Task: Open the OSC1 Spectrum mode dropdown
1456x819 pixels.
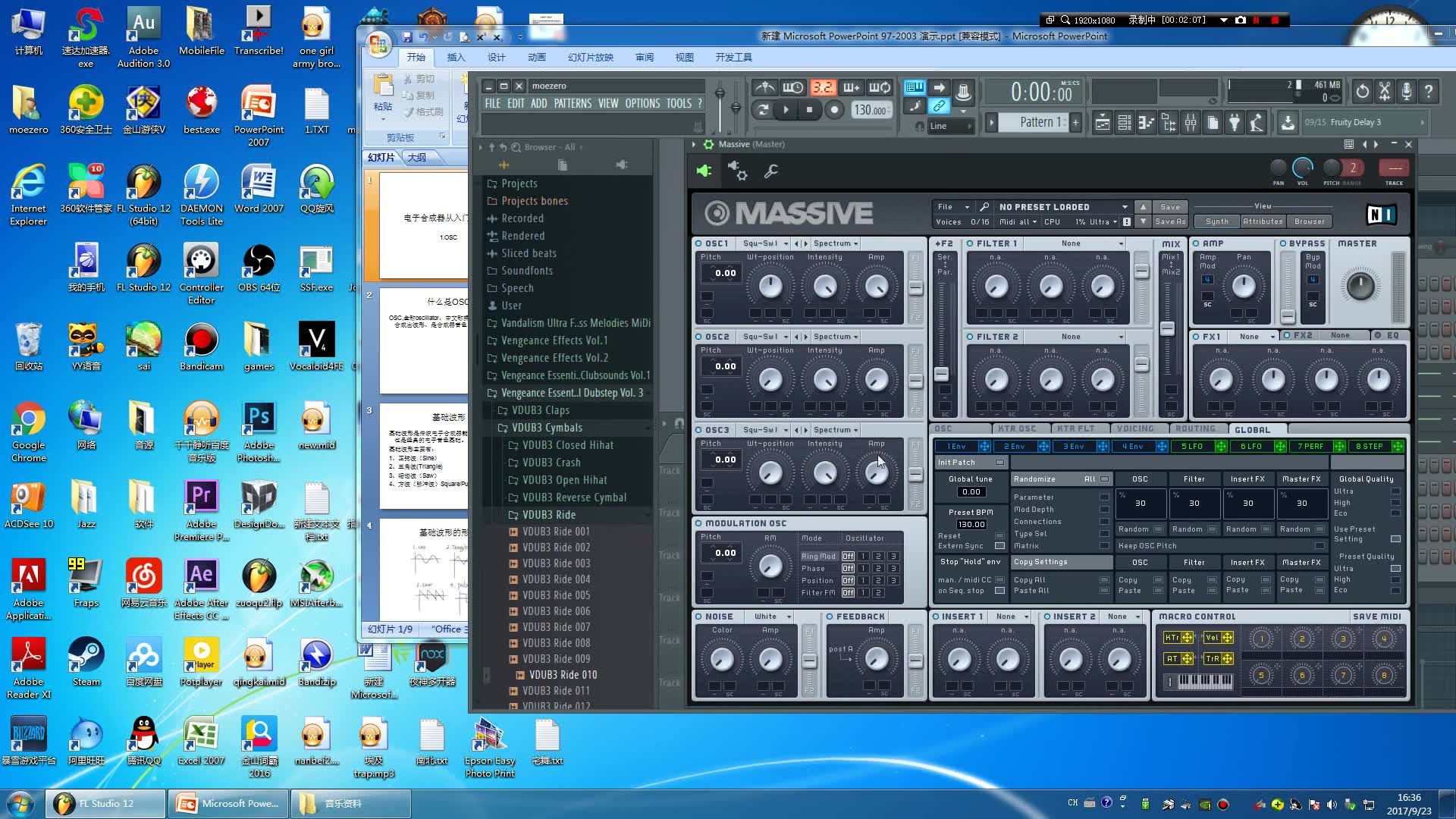Action: click(836, 243)
